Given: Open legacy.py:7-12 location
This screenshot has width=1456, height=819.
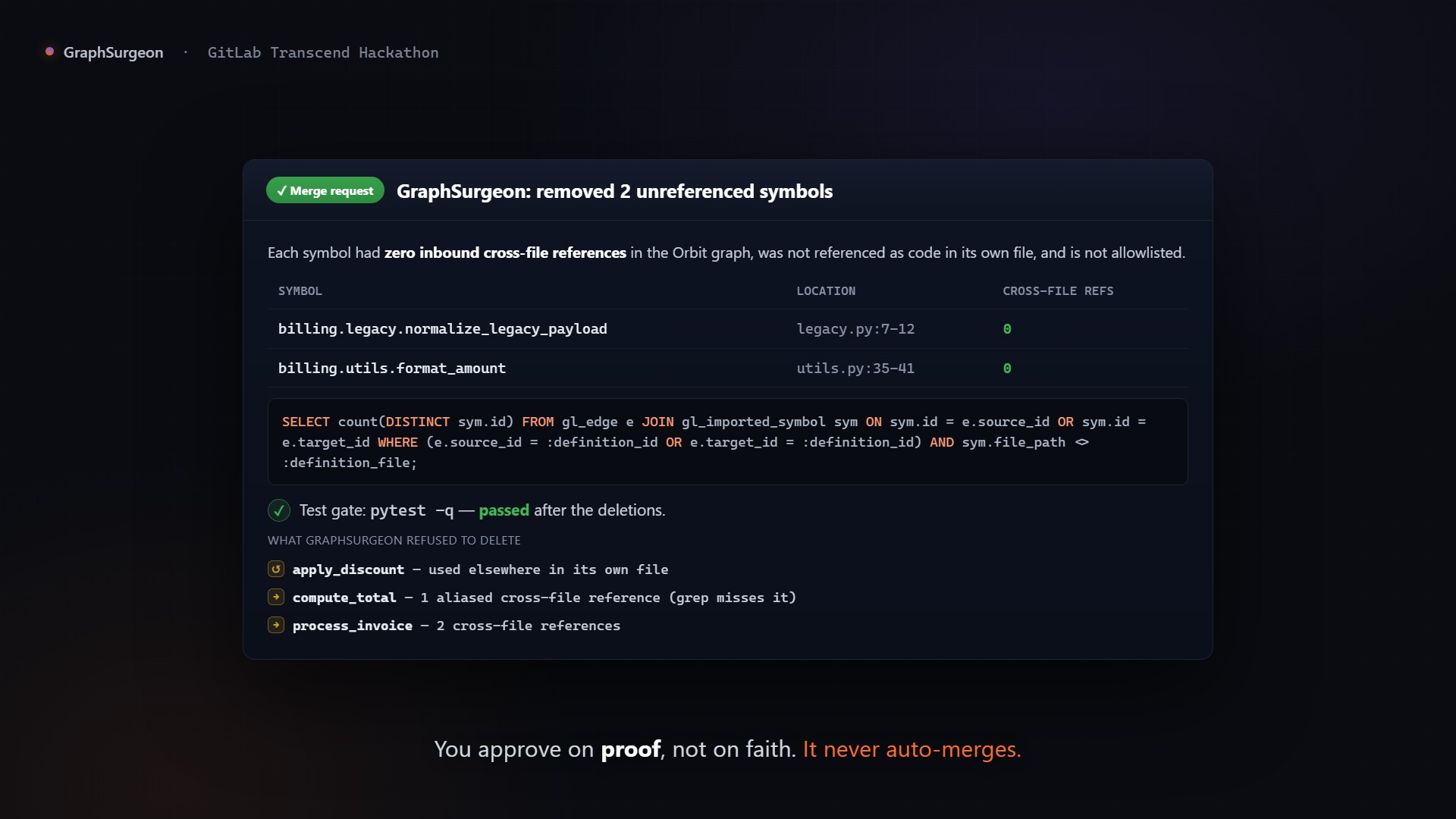Looking at the screenshot, I should (x=855, y=328).
